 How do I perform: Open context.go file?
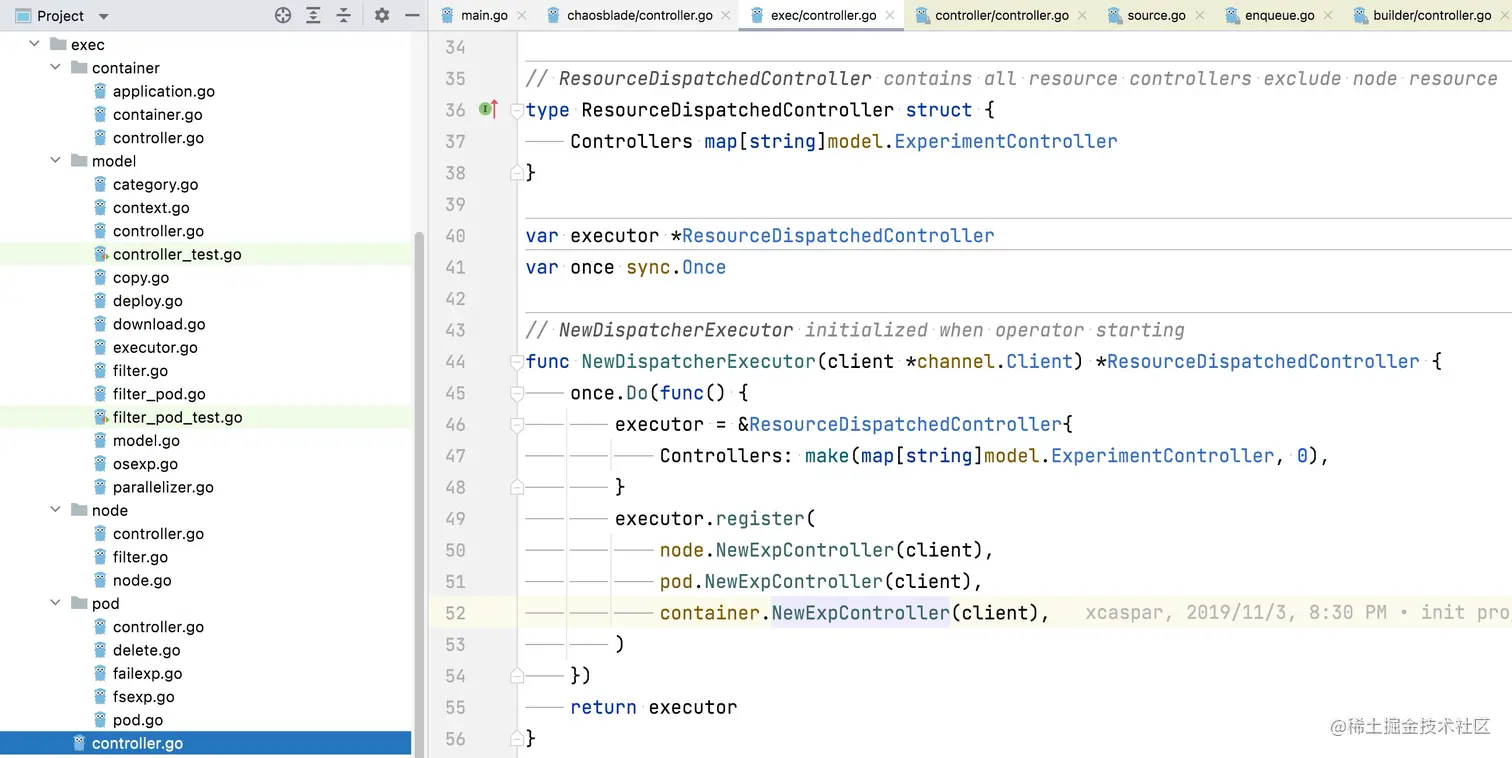151,207
